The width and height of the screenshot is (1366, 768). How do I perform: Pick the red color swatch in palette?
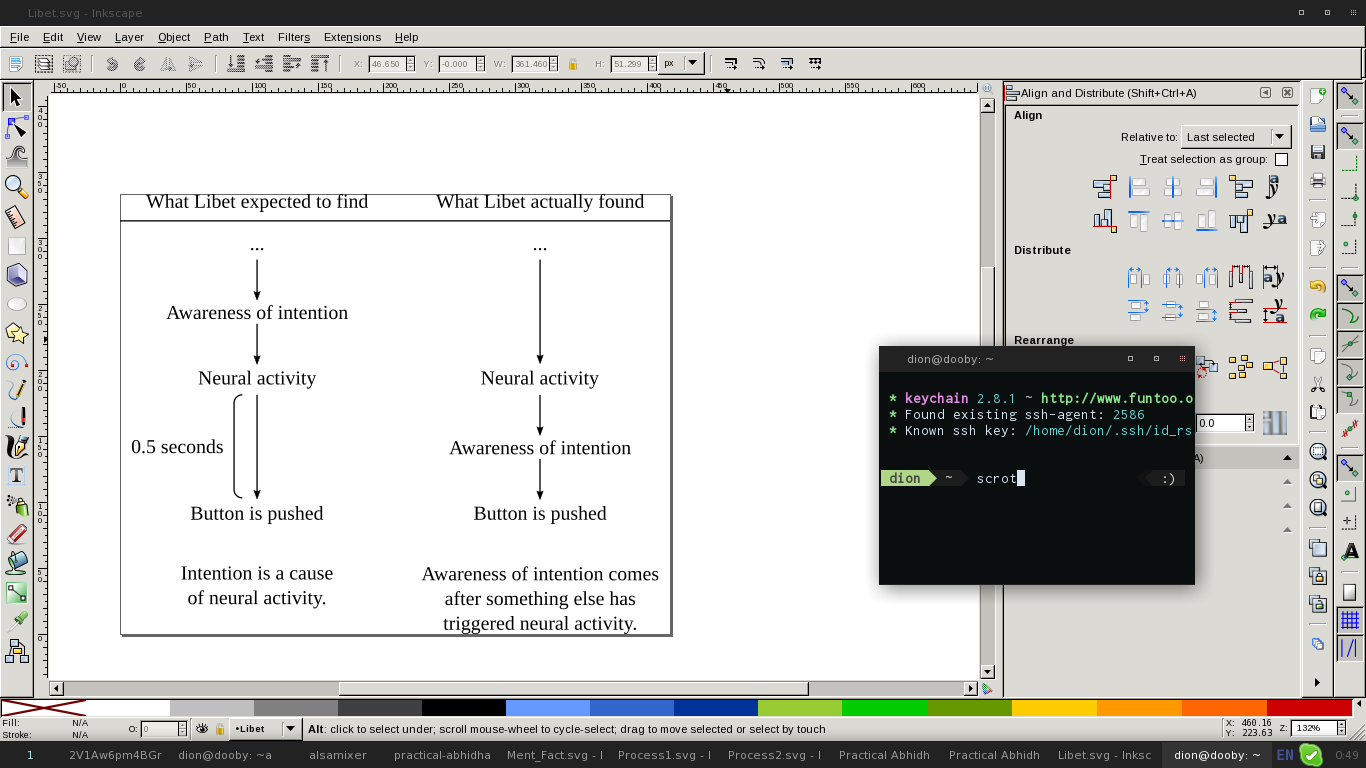tap(1310, 708)
